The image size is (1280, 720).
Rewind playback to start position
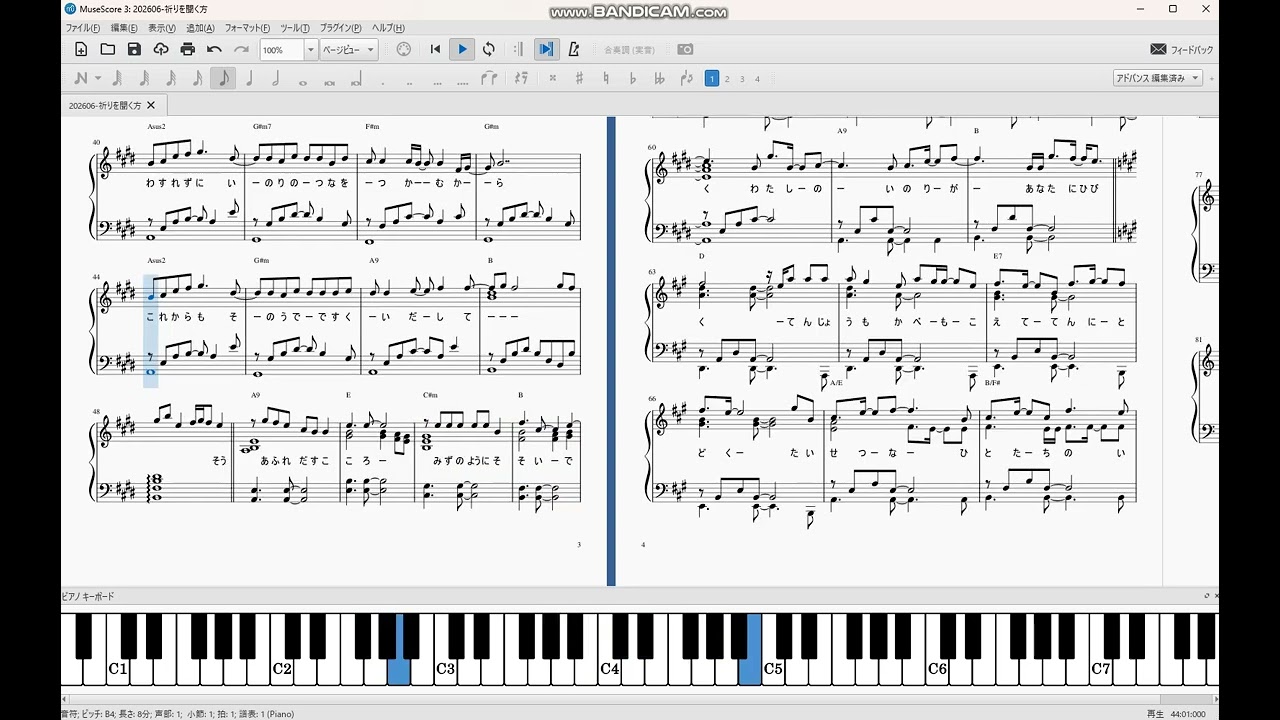435,49
